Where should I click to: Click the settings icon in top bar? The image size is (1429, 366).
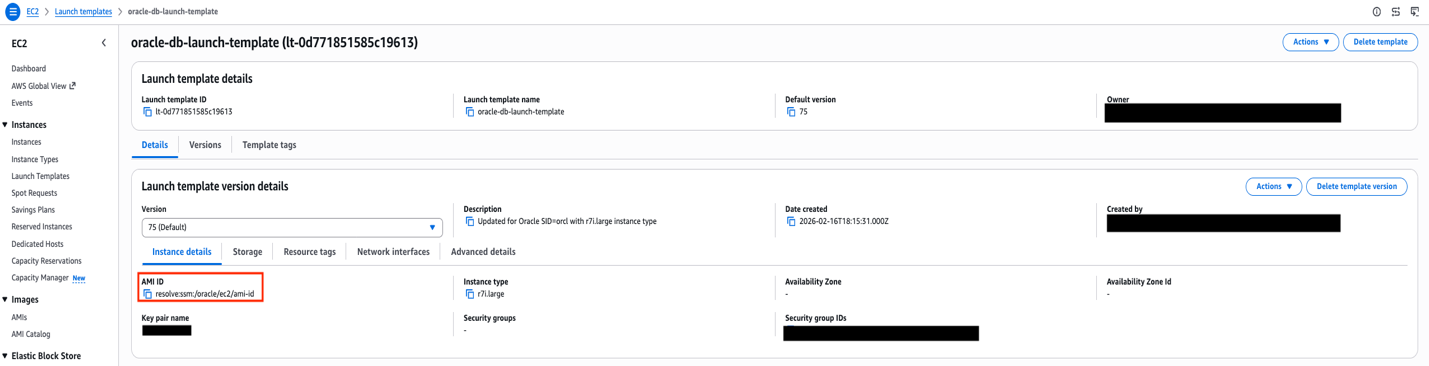pos(1395,12)
